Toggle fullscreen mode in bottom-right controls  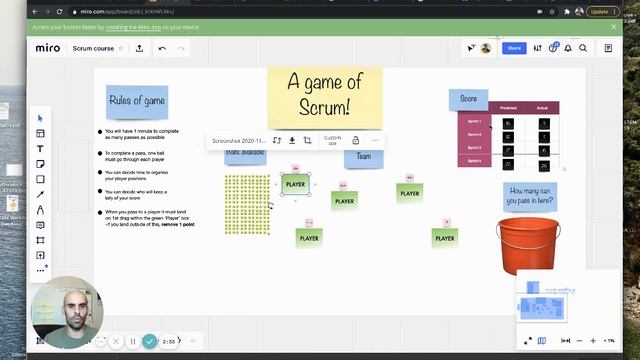(x=528, y=340)
